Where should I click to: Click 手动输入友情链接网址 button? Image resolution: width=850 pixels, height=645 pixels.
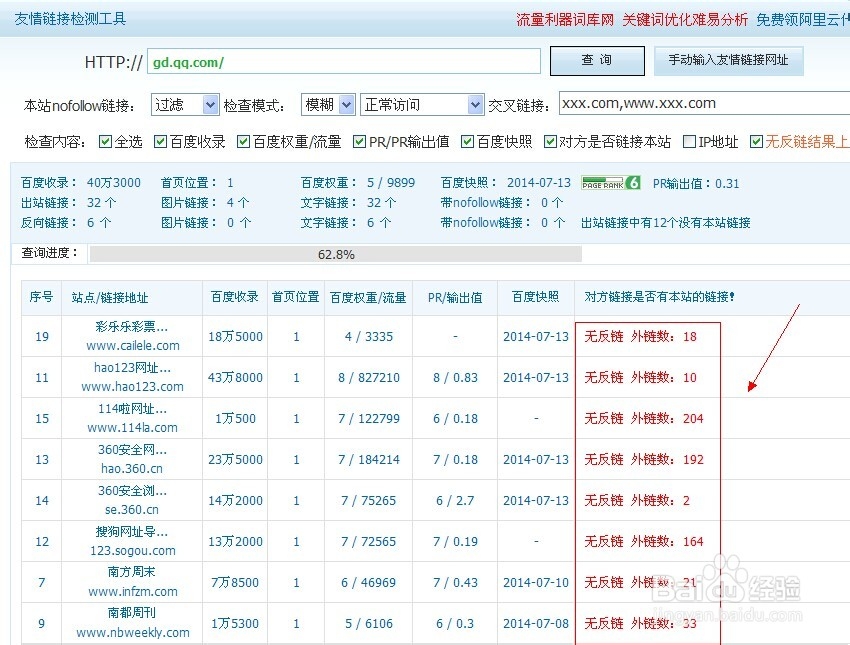tap(728, 60)
